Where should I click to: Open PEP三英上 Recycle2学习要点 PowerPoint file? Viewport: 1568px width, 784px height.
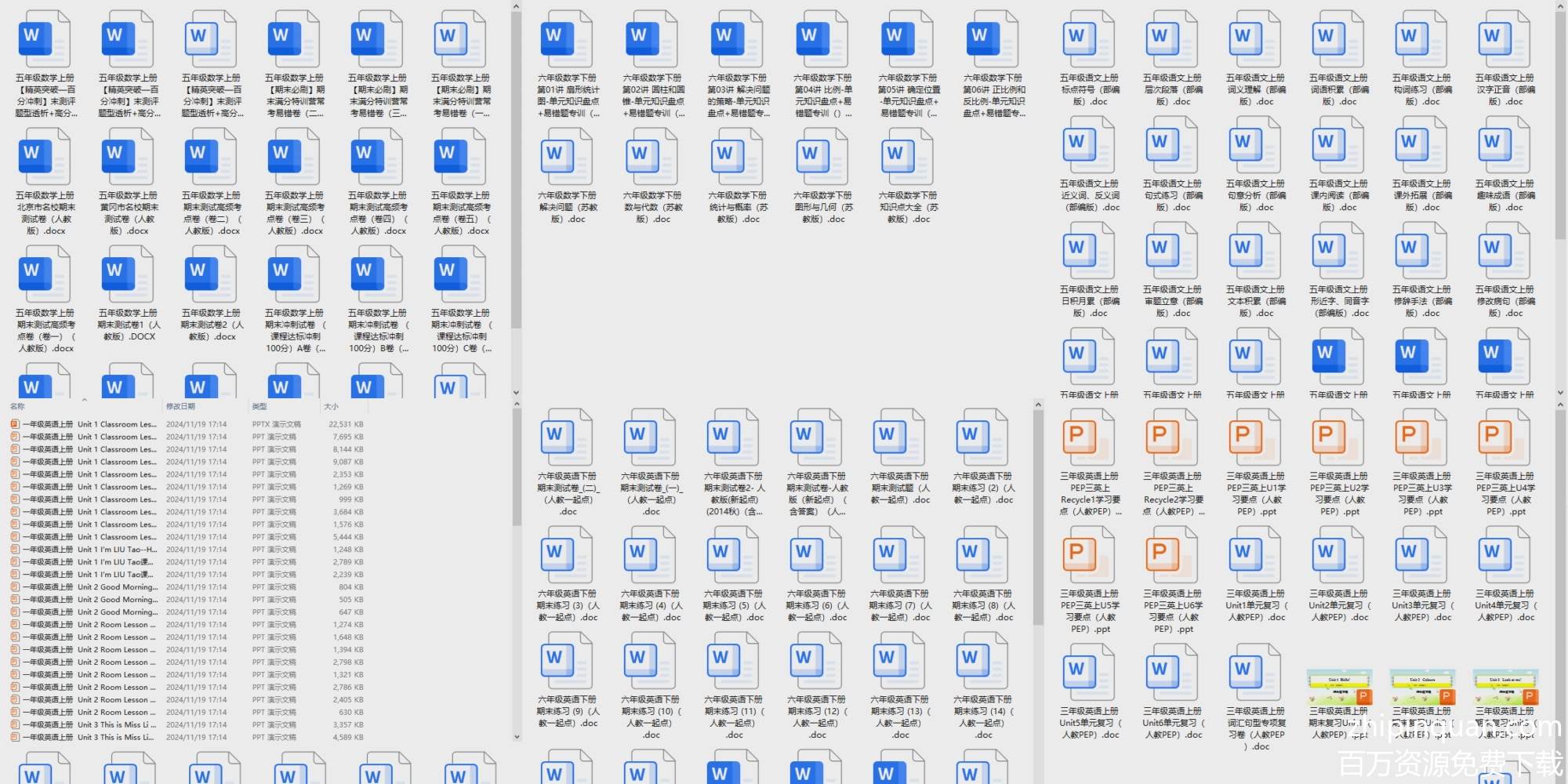pos(1173,463)
